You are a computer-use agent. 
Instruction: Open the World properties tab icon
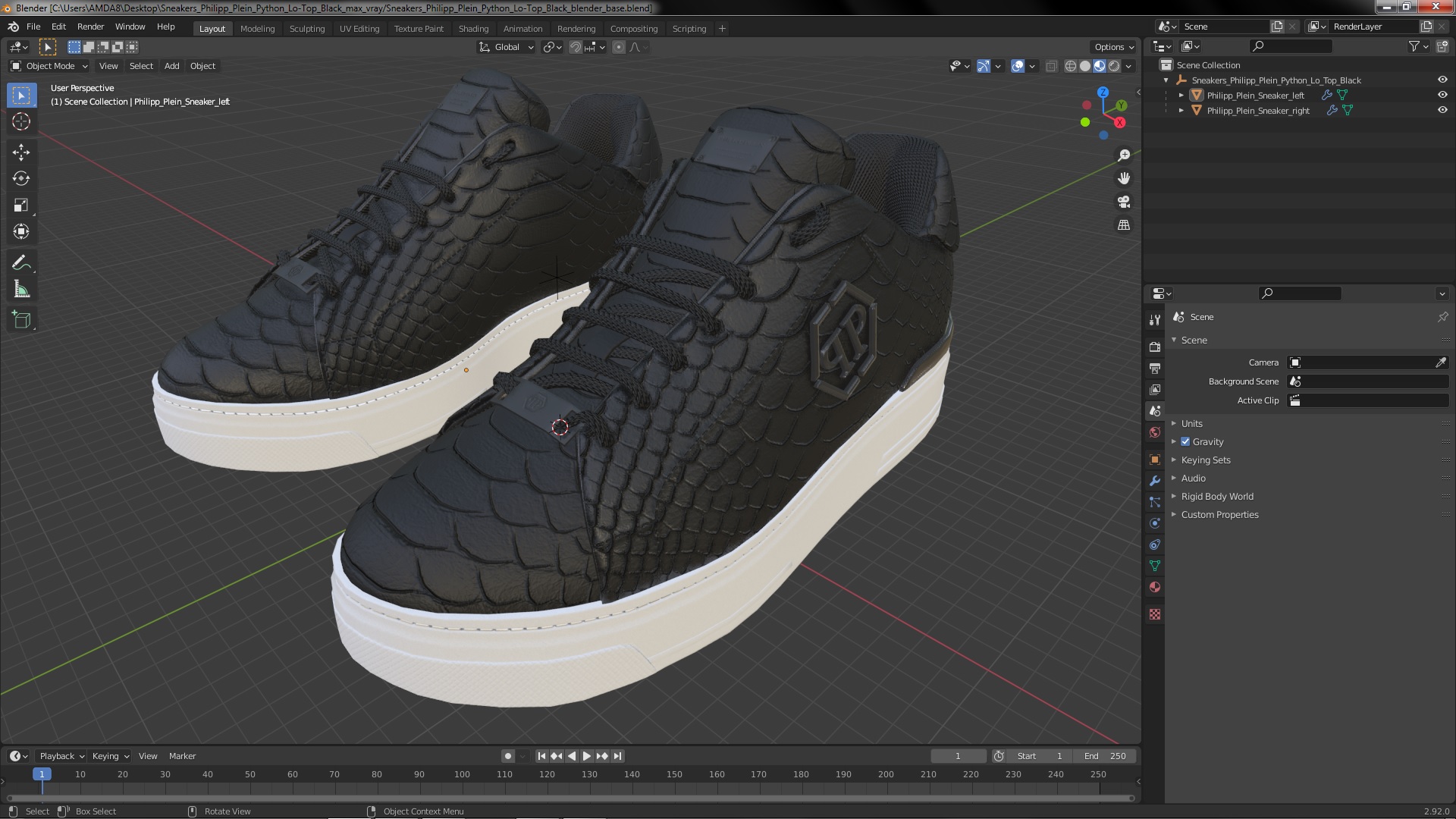(x=1155, y=432)
